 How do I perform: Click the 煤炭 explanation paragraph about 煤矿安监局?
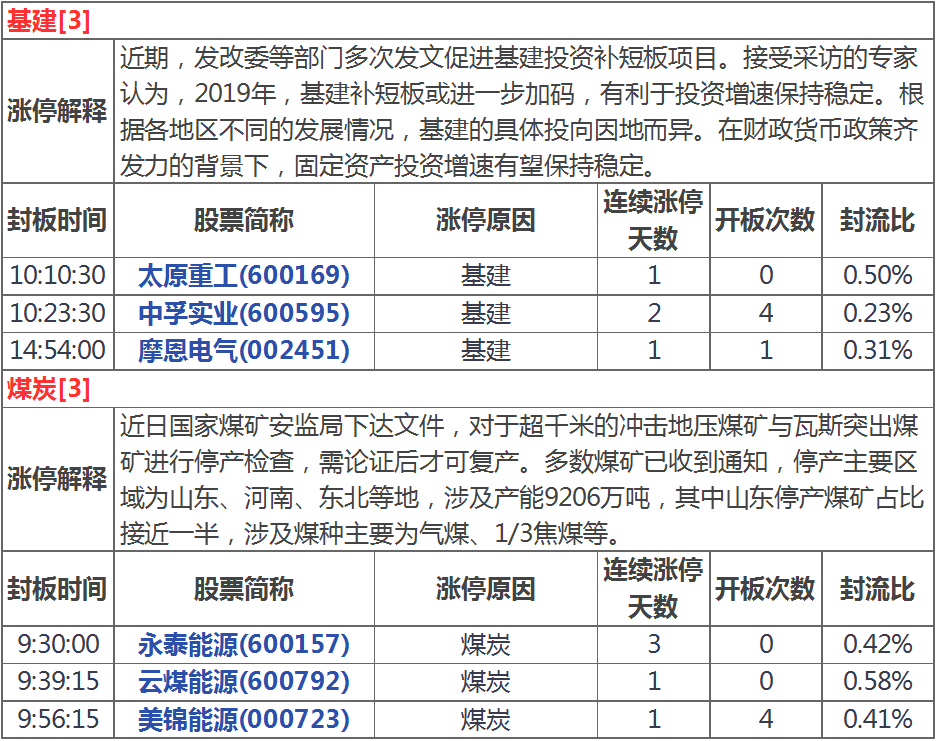click(520, 479)
